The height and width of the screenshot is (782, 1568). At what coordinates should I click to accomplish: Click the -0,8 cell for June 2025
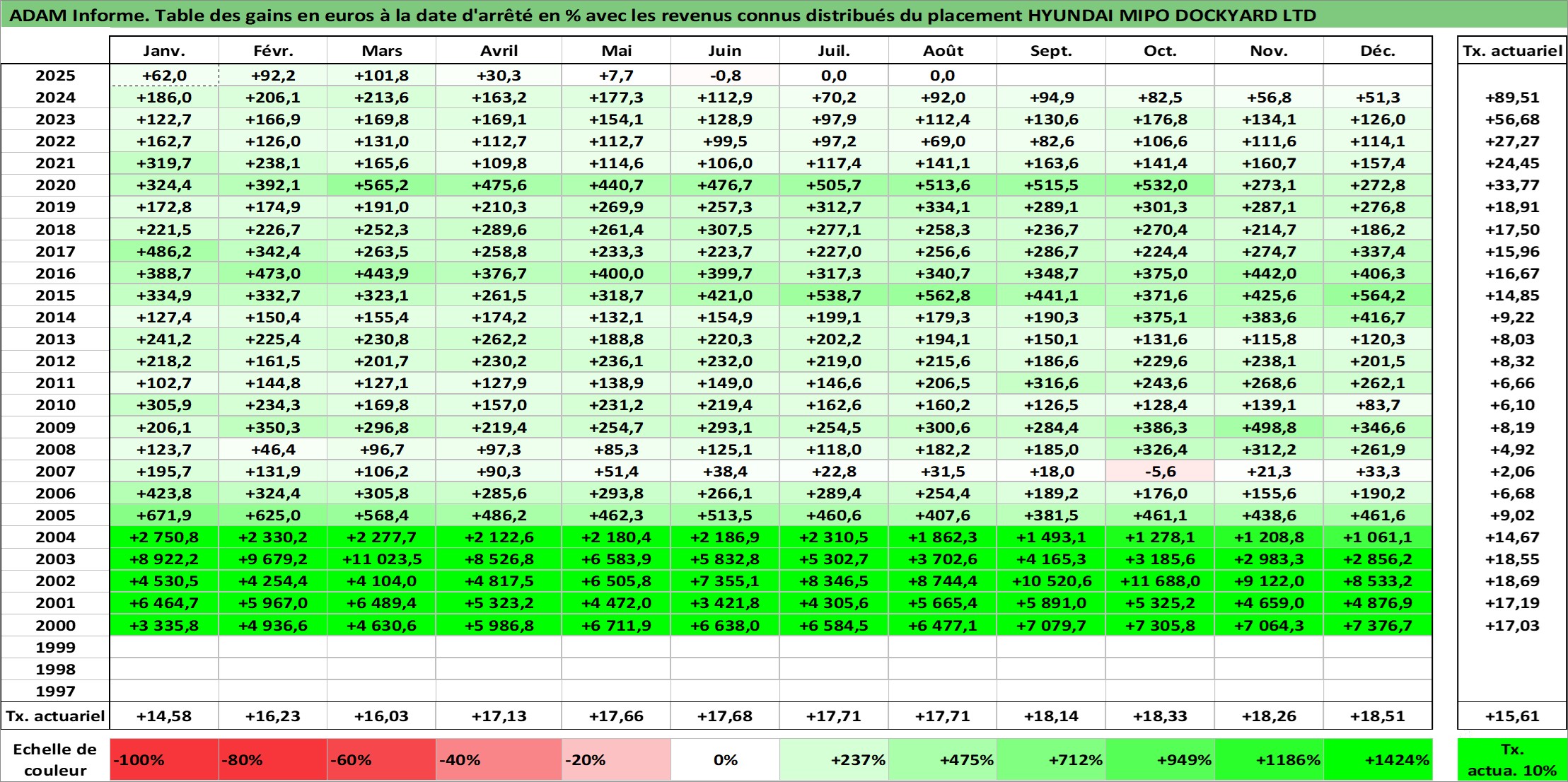(725, 76)
